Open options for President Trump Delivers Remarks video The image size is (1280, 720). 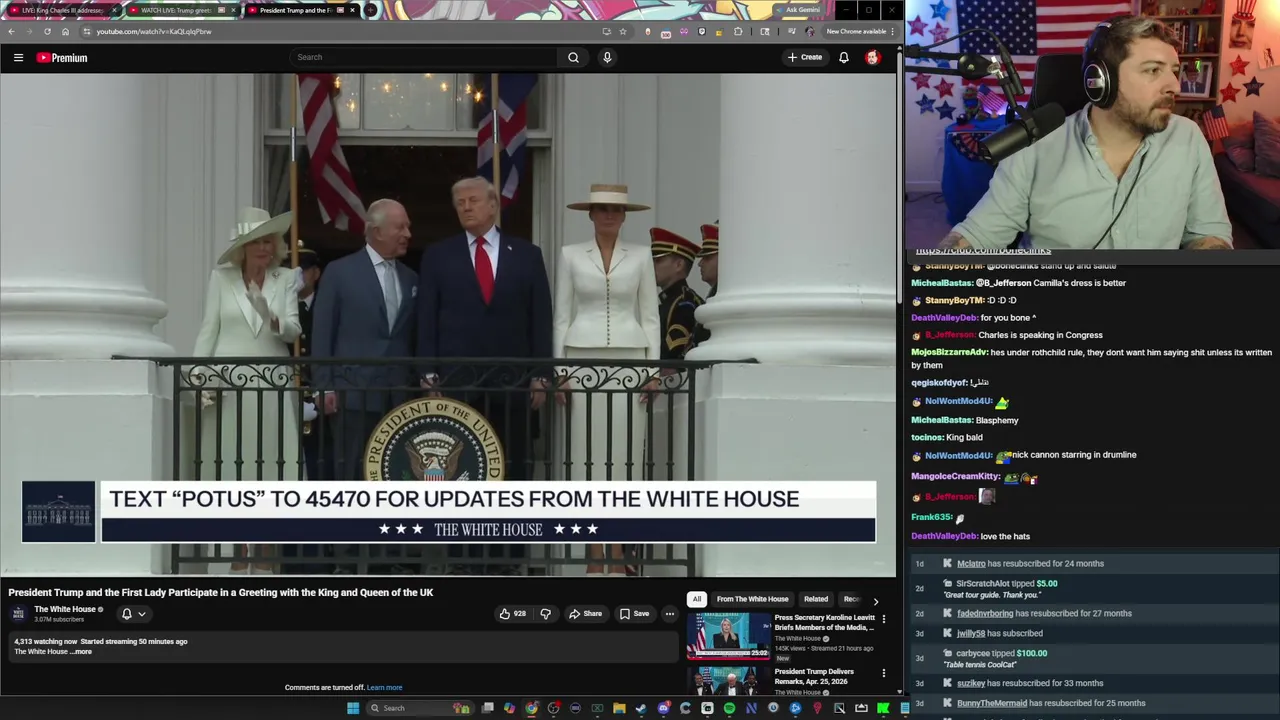coord(883,673)
